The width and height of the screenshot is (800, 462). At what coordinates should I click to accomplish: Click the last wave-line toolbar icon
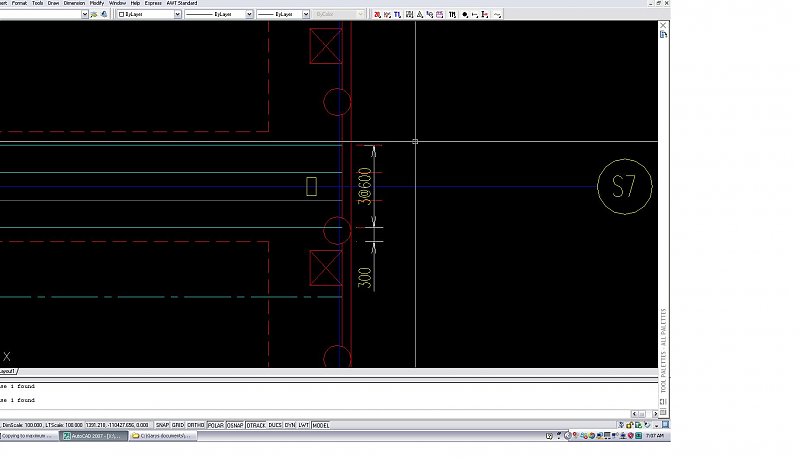pyautogui.click(x=497, y=15)
